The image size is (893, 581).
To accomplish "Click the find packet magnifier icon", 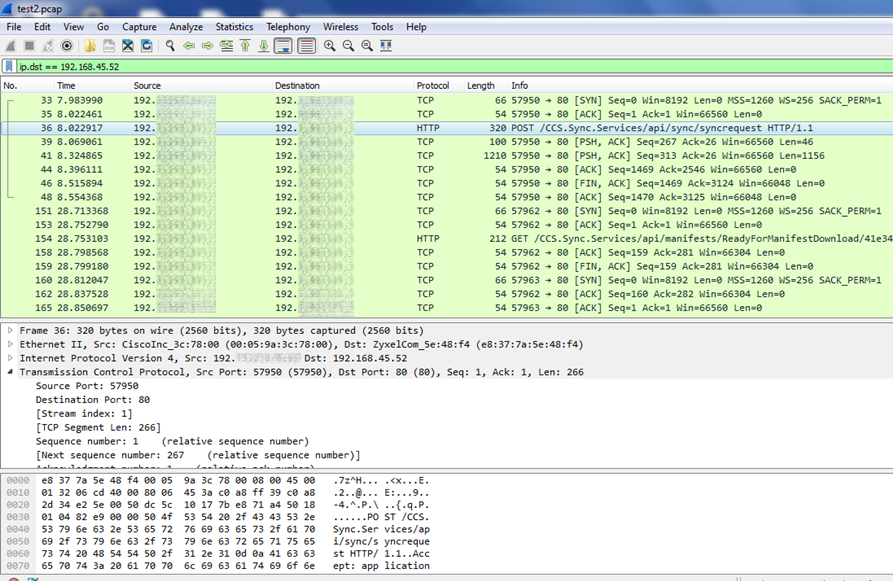I will coord(171,46).
